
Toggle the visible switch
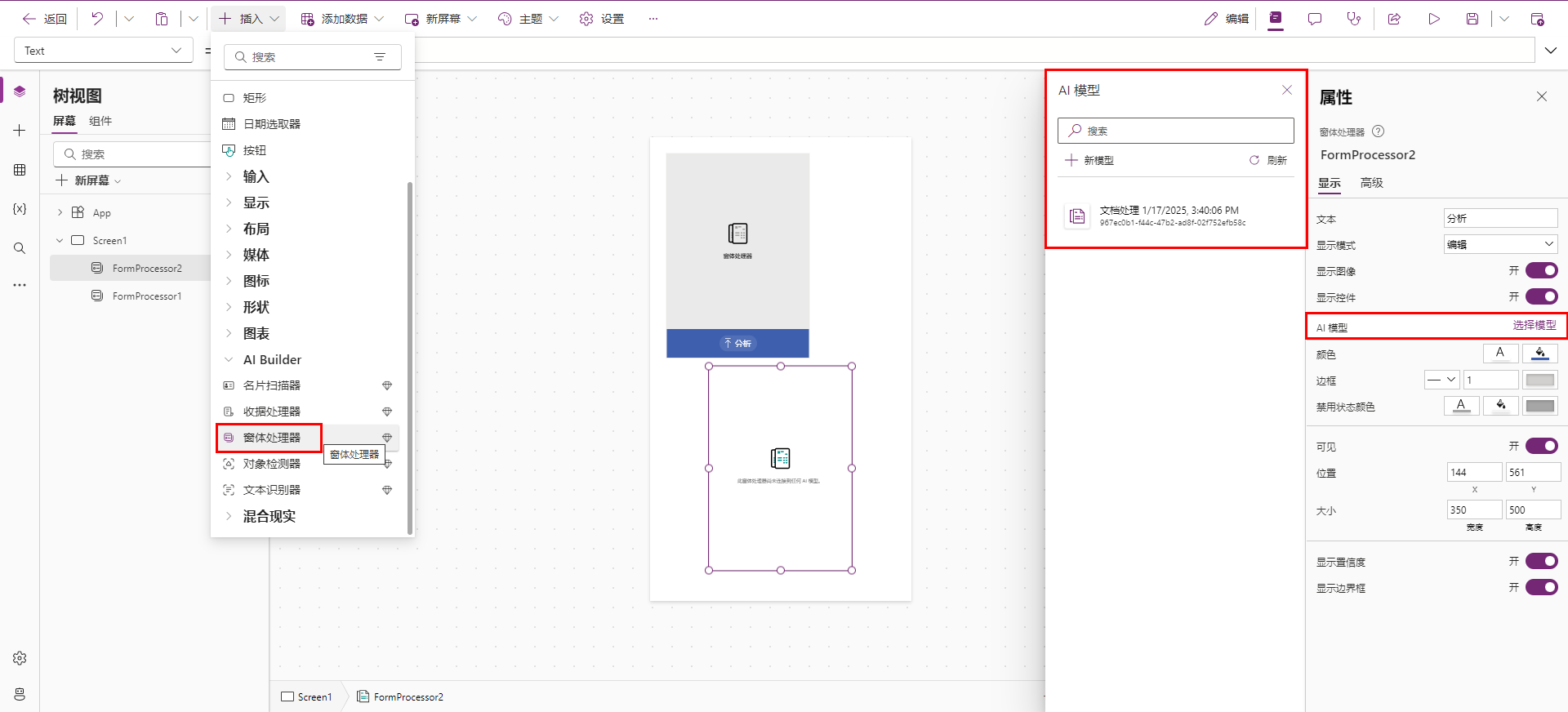(x=1542, y=446)
